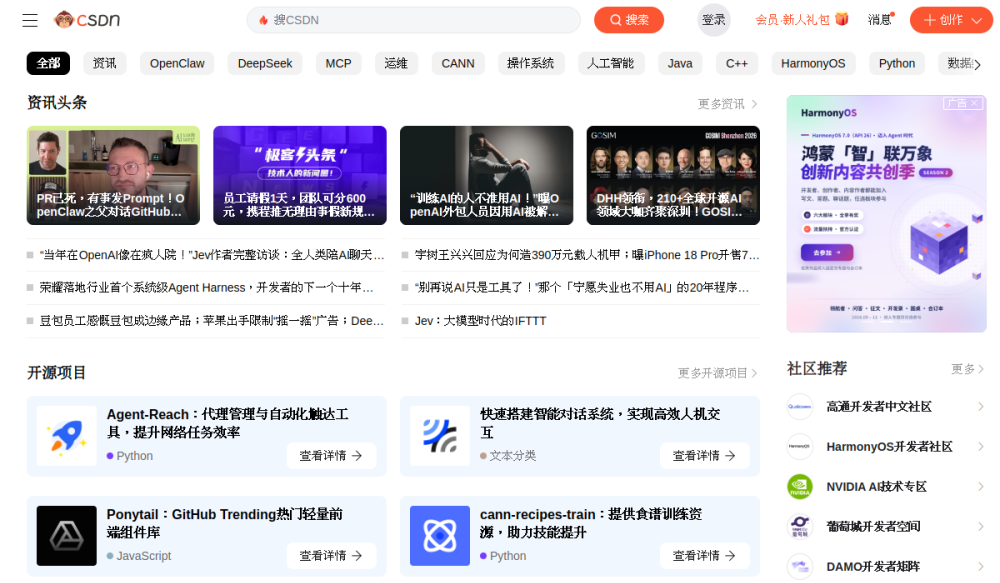Image resolution: width=1000 pixels, height=583 pixels.
Task: Click the HarmonyOS开发者社区 avatar icon
Action: (800, 446)
